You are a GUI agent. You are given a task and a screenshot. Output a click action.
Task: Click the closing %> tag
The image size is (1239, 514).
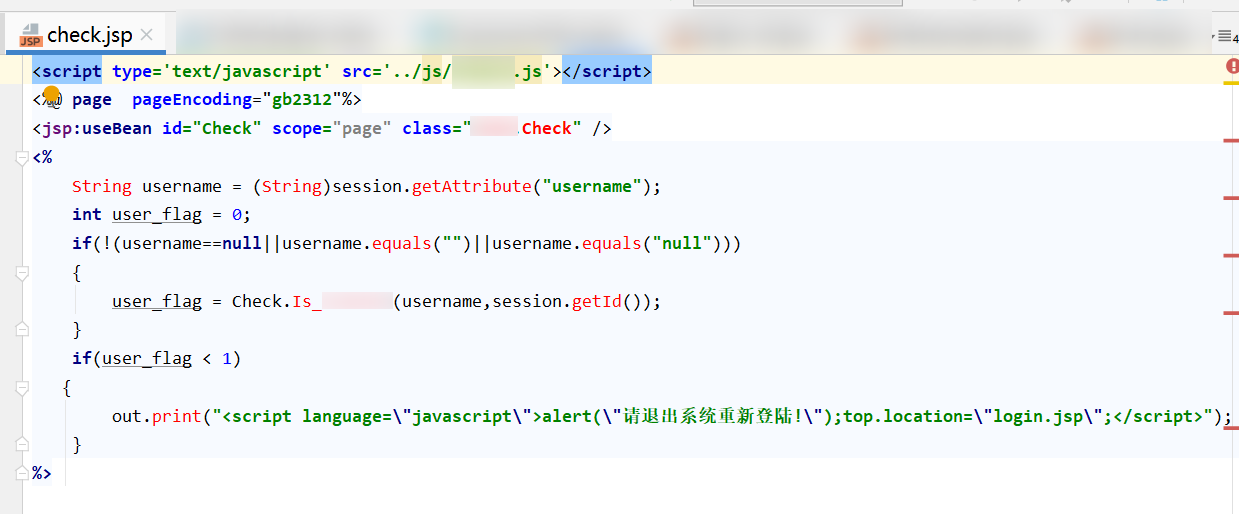coord(42,472)
